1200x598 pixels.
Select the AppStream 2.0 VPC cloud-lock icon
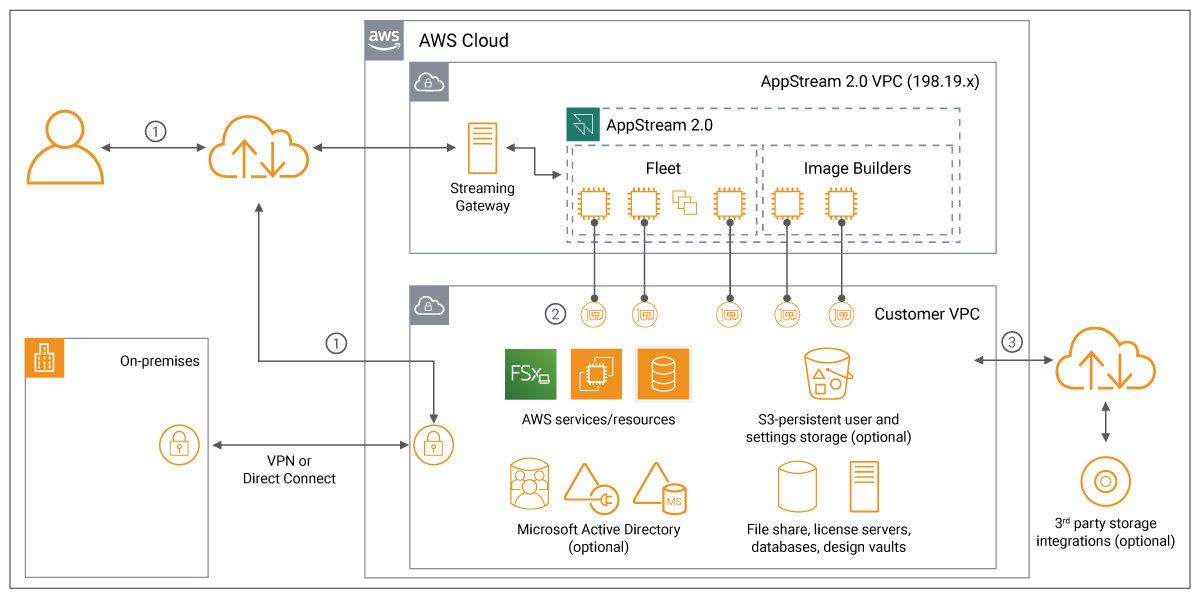(429, 81)
